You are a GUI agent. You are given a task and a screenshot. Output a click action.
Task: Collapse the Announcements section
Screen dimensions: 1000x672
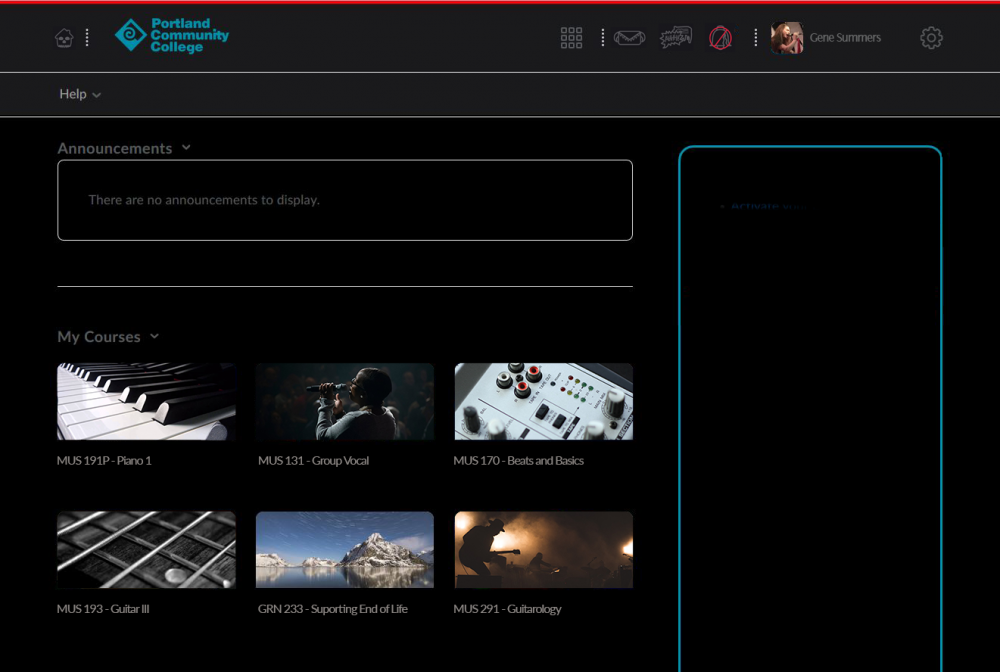tap(186, 147)
